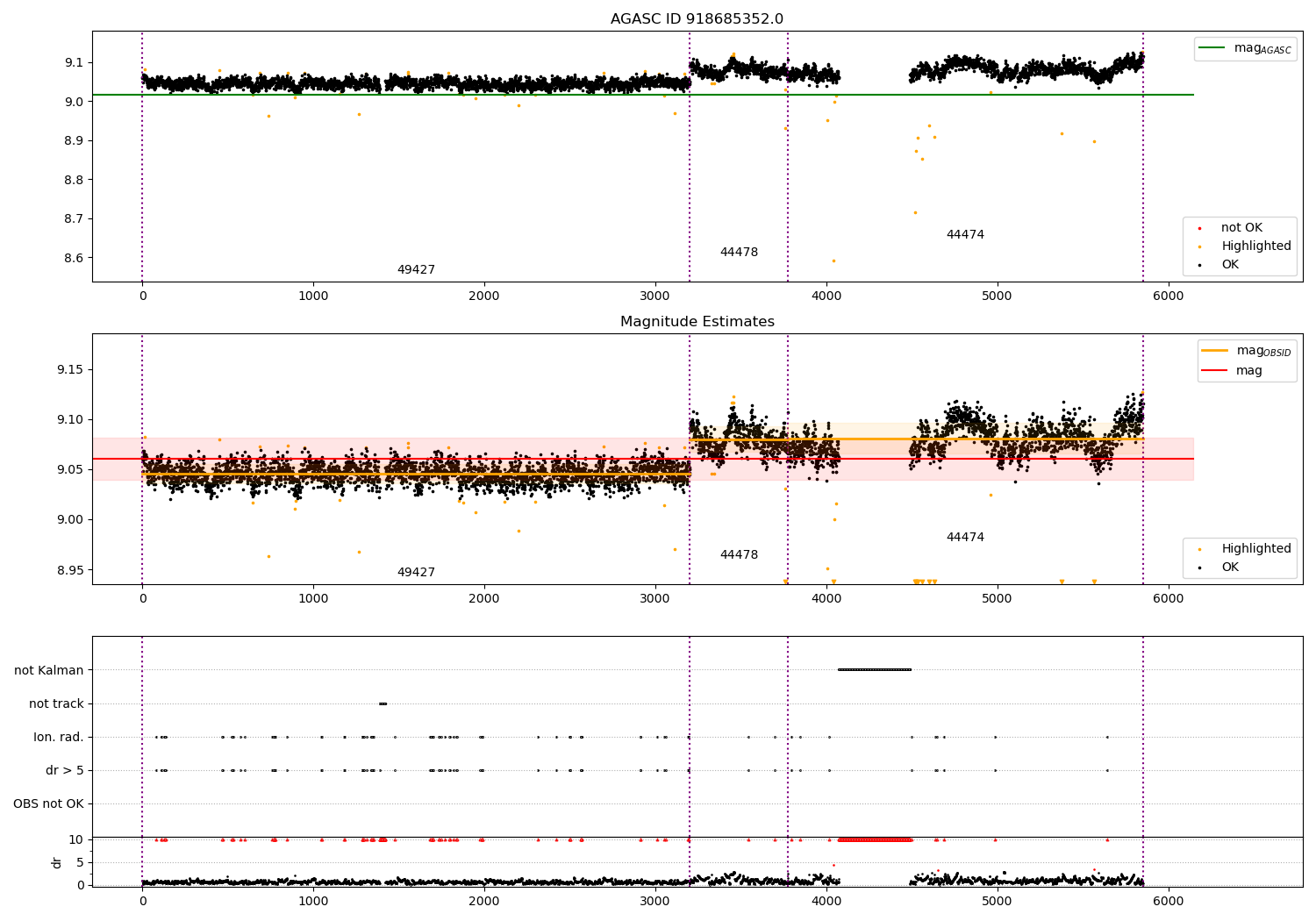Select the red 'mag' legend entry

(1233, 371)
